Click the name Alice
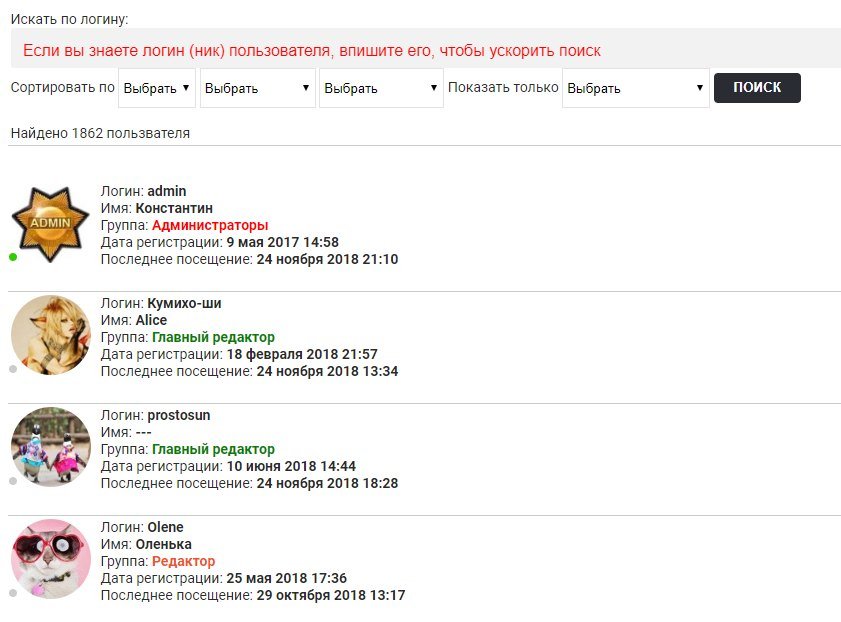 point(151,320)
